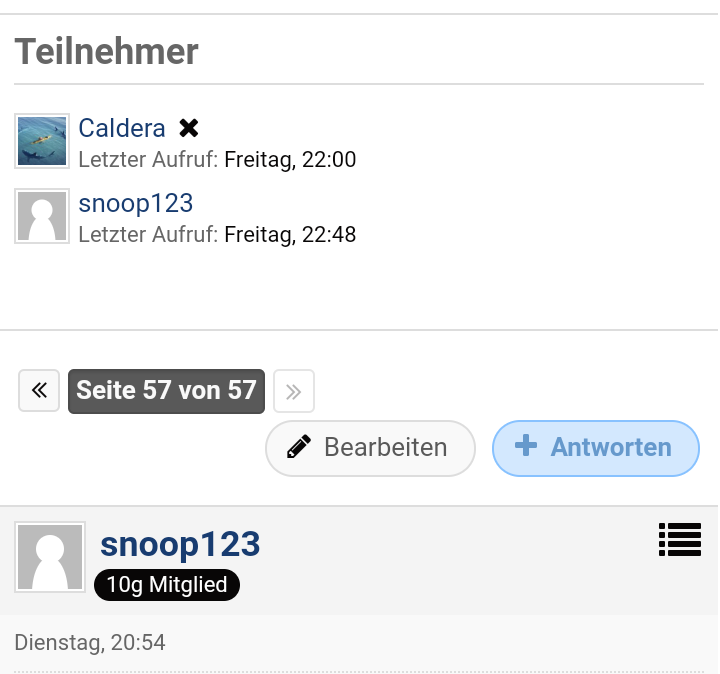
Task: Open Caldera's shark avatar picture
Action: [42, 140]
